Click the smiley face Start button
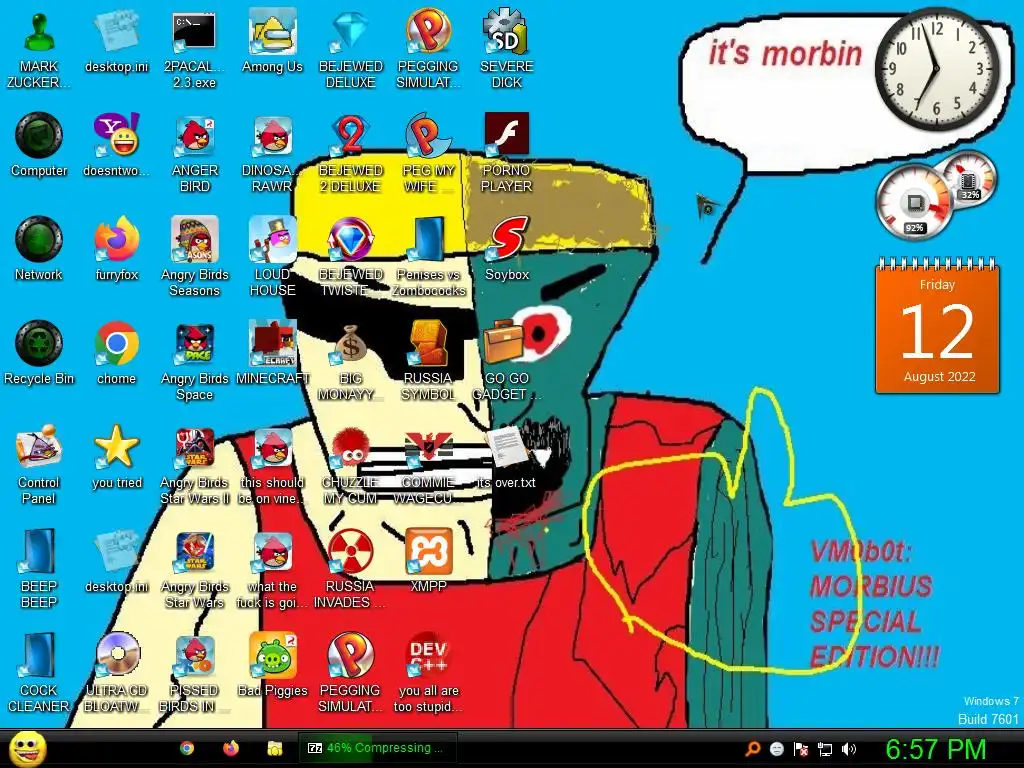Image resolution: width=1024 pixels, height=768 pixels. 27,749
